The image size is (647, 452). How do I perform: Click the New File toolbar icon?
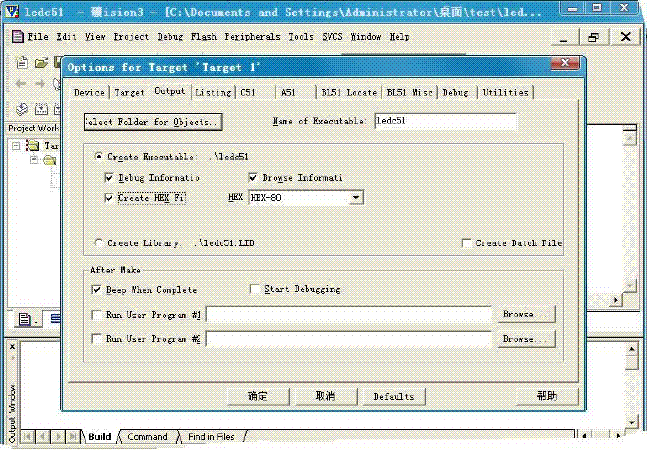(23, 62)
